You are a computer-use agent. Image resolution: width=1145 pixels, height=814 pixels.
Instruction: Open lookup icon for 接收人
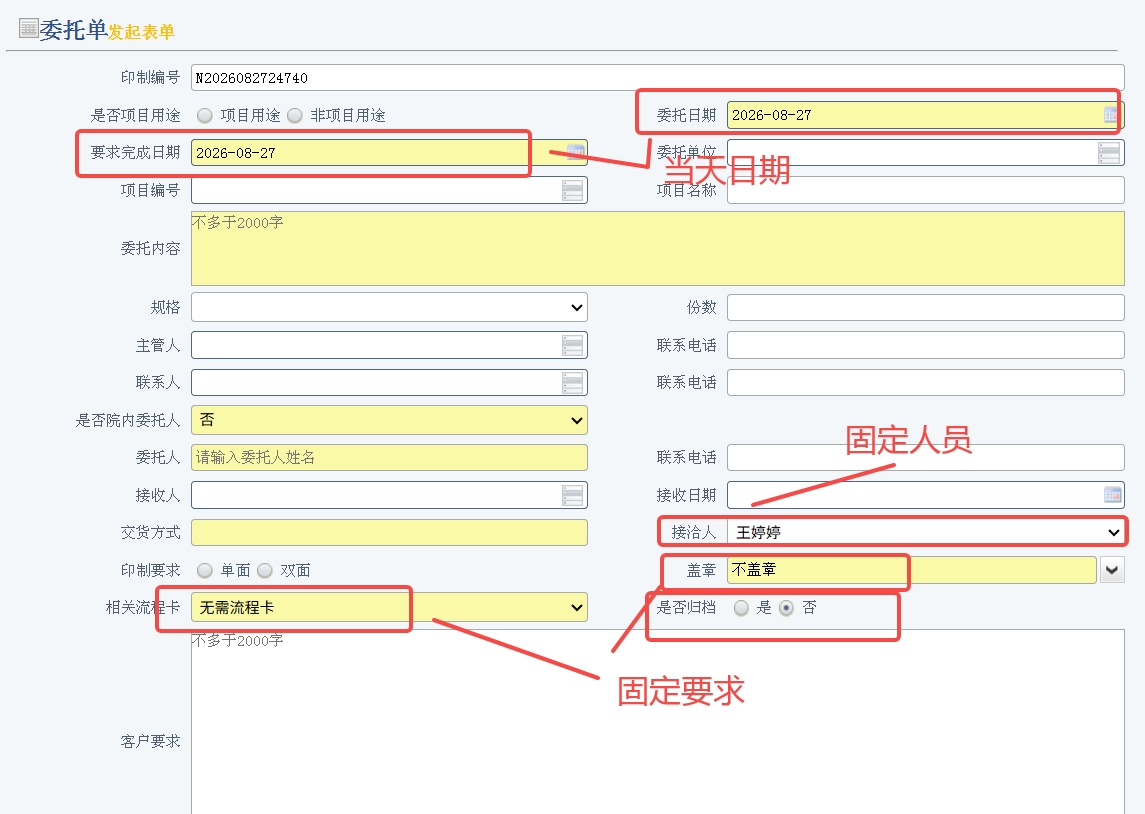(x=572, y=495)
